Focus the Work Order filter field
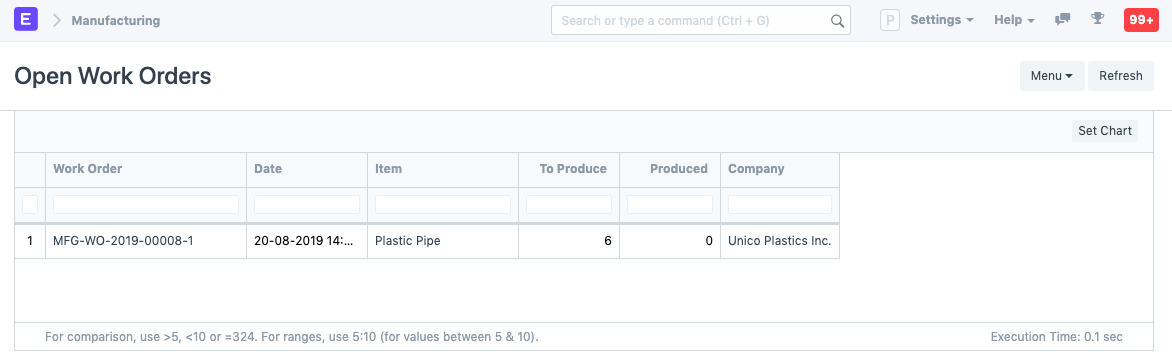 [146, 205]
